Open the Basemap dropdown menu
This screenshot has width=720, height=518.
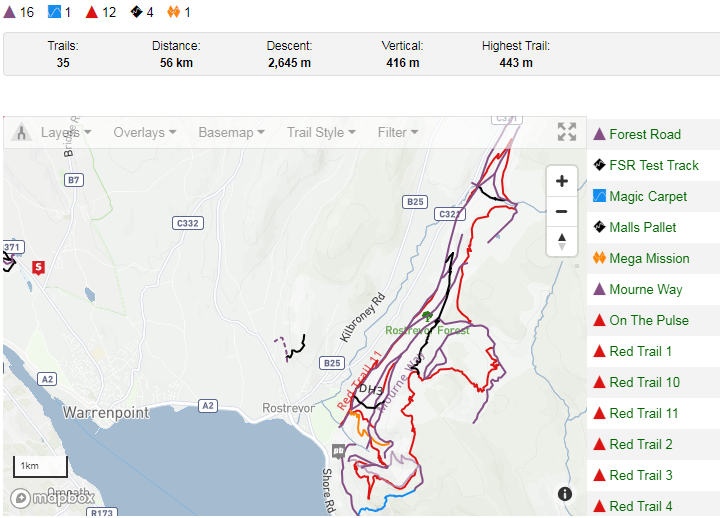tap(231, 132)
